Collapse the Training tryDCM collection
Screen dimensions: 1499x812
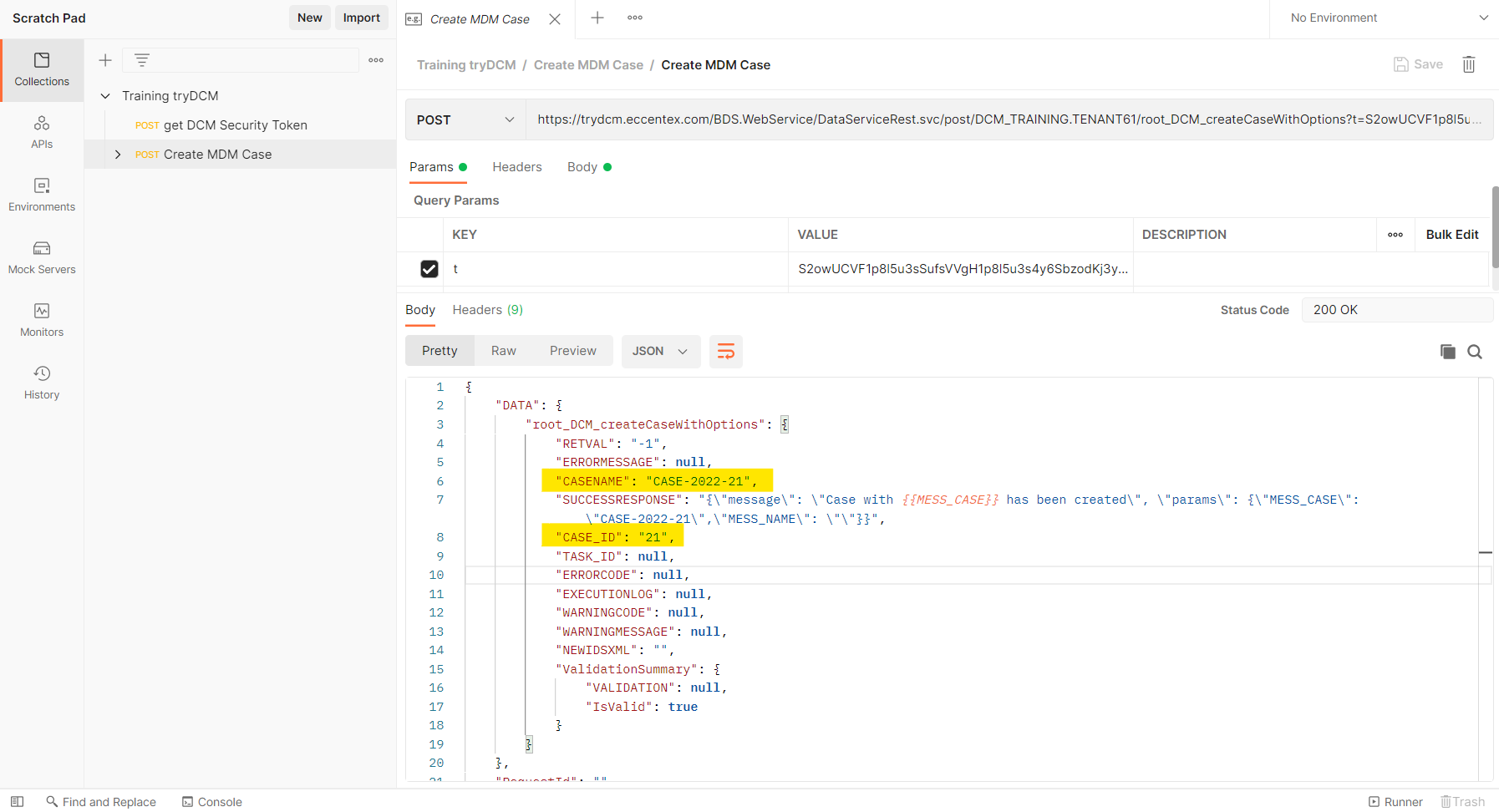tap(105, 96)
